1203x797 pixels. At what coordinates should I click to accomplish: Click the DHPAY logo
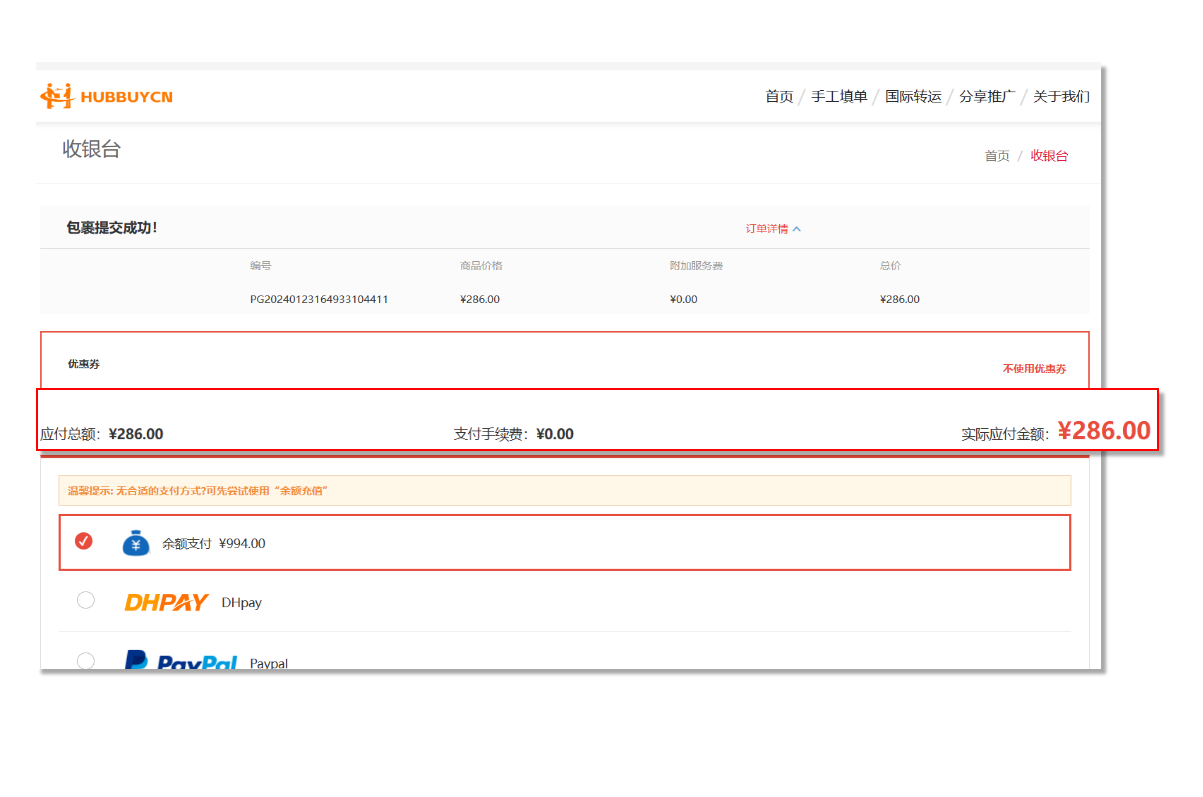coord(166,602)
